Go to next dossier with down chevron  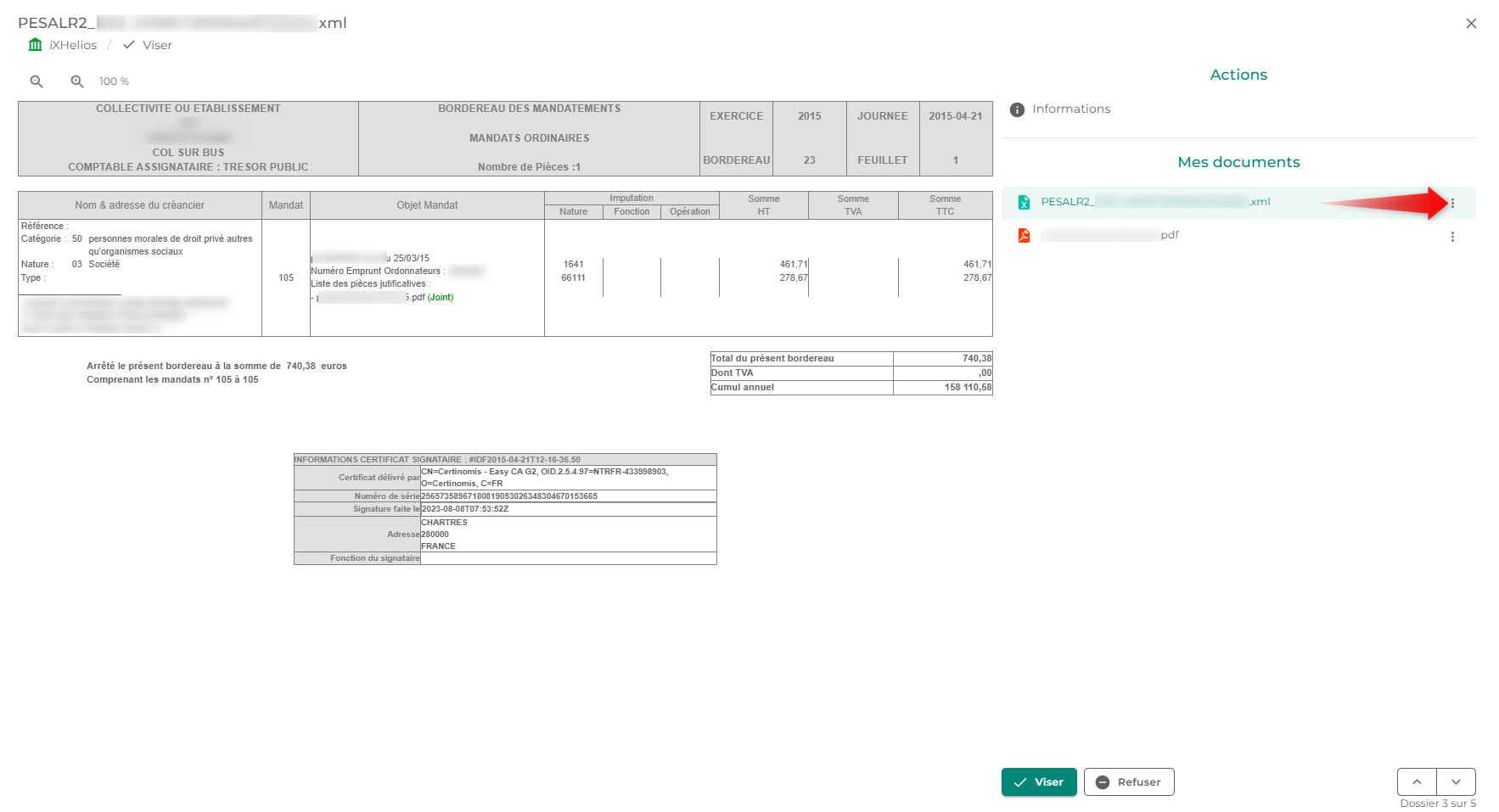click(x=1456, y=781)
